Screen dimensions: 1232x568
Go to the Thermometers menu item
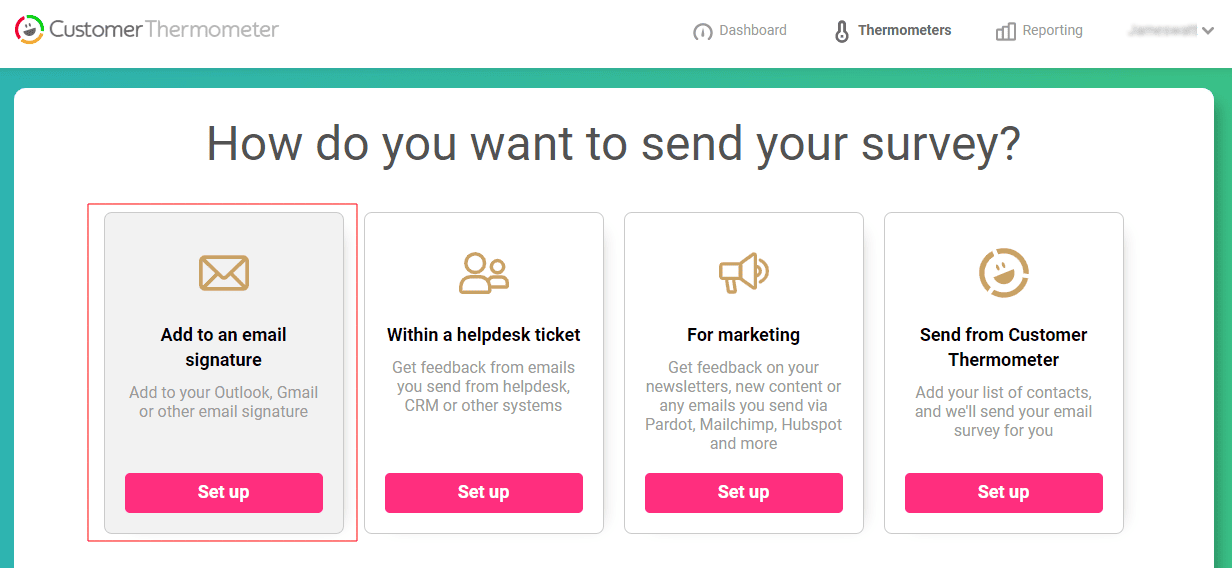coord(904,31)
